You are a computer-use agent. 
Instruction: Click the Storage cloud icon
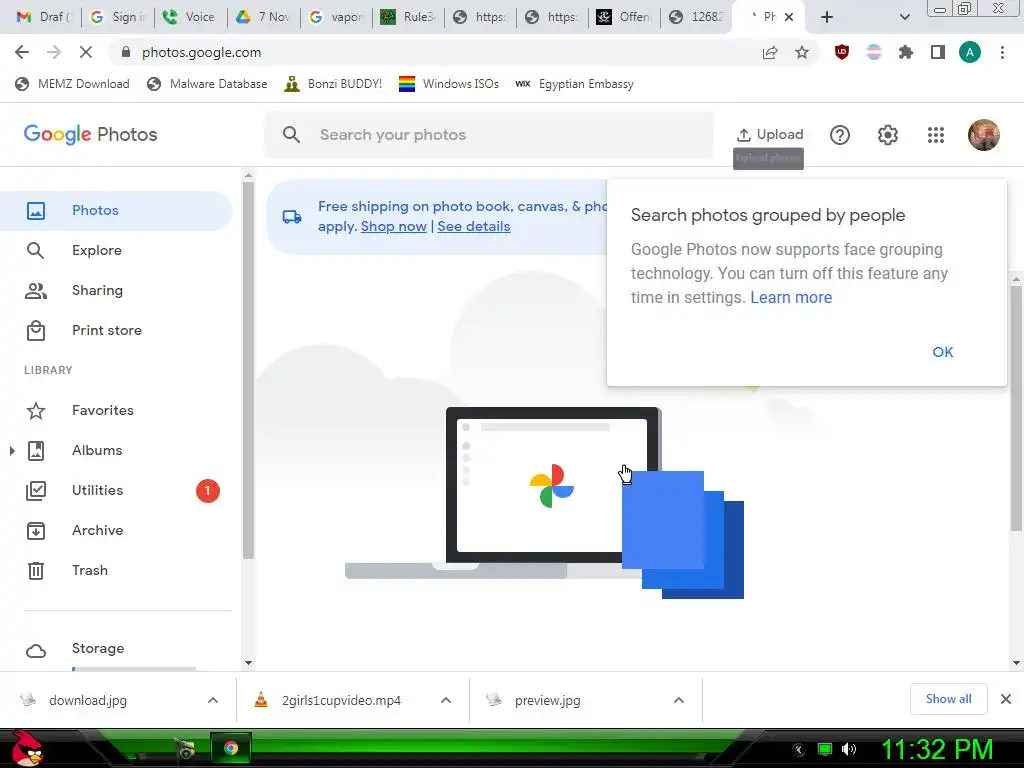pyautogui.click(x=35, y=651)
